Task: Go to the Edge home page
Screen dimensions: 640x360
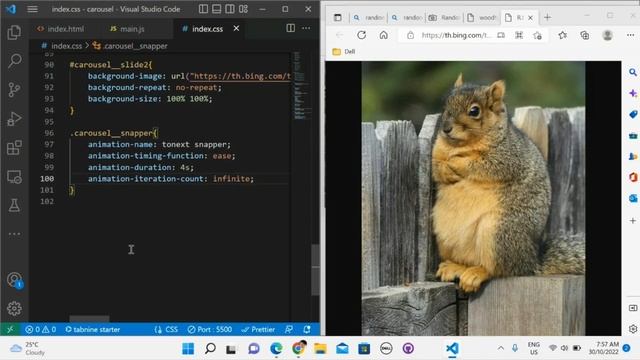Action: click(383, 35)
